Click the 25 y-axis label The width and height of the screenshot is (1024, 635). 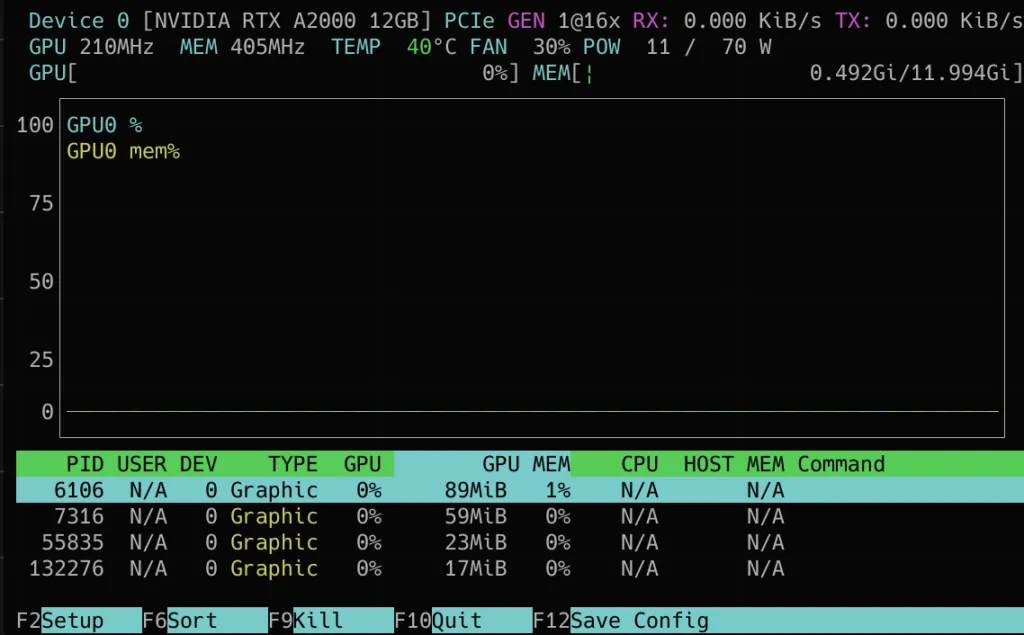click(x=41, y=360)
